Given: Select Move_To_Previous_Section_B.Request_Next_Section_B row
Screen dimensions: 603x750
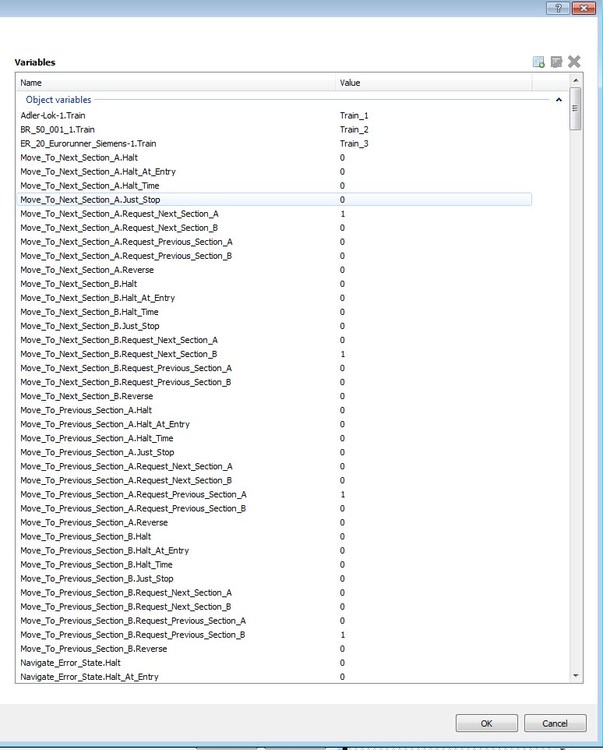Looking at the screenshot, I should click(x=274, y=607).
